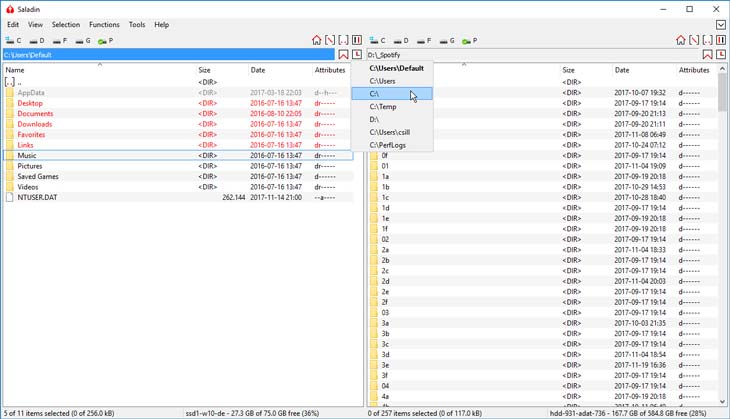
Task: Open bookmarks icon in left pane
Action: tap(344, 55)
